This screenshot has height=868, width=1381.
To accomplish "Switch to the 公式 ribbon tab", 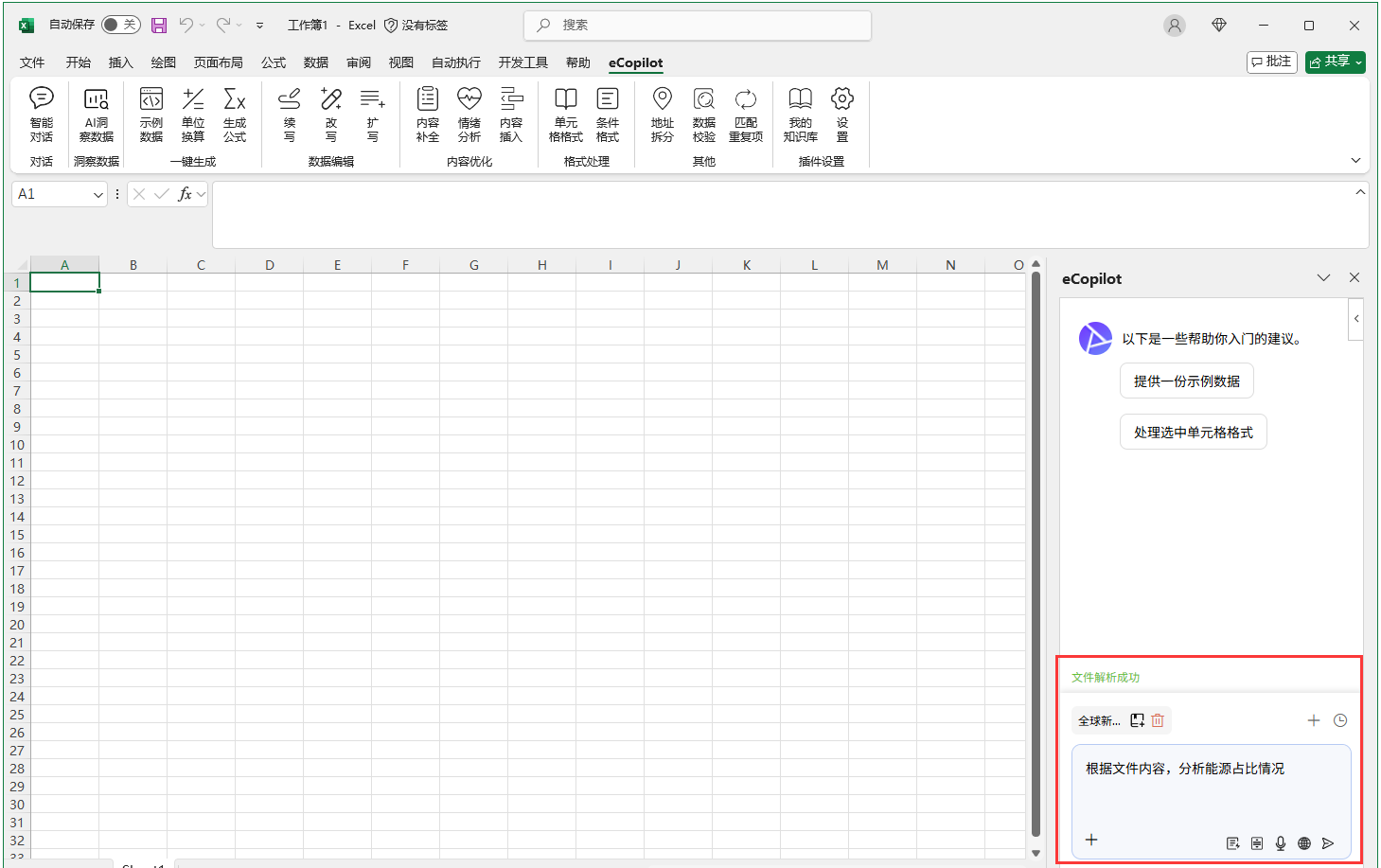I will [274, 62].
